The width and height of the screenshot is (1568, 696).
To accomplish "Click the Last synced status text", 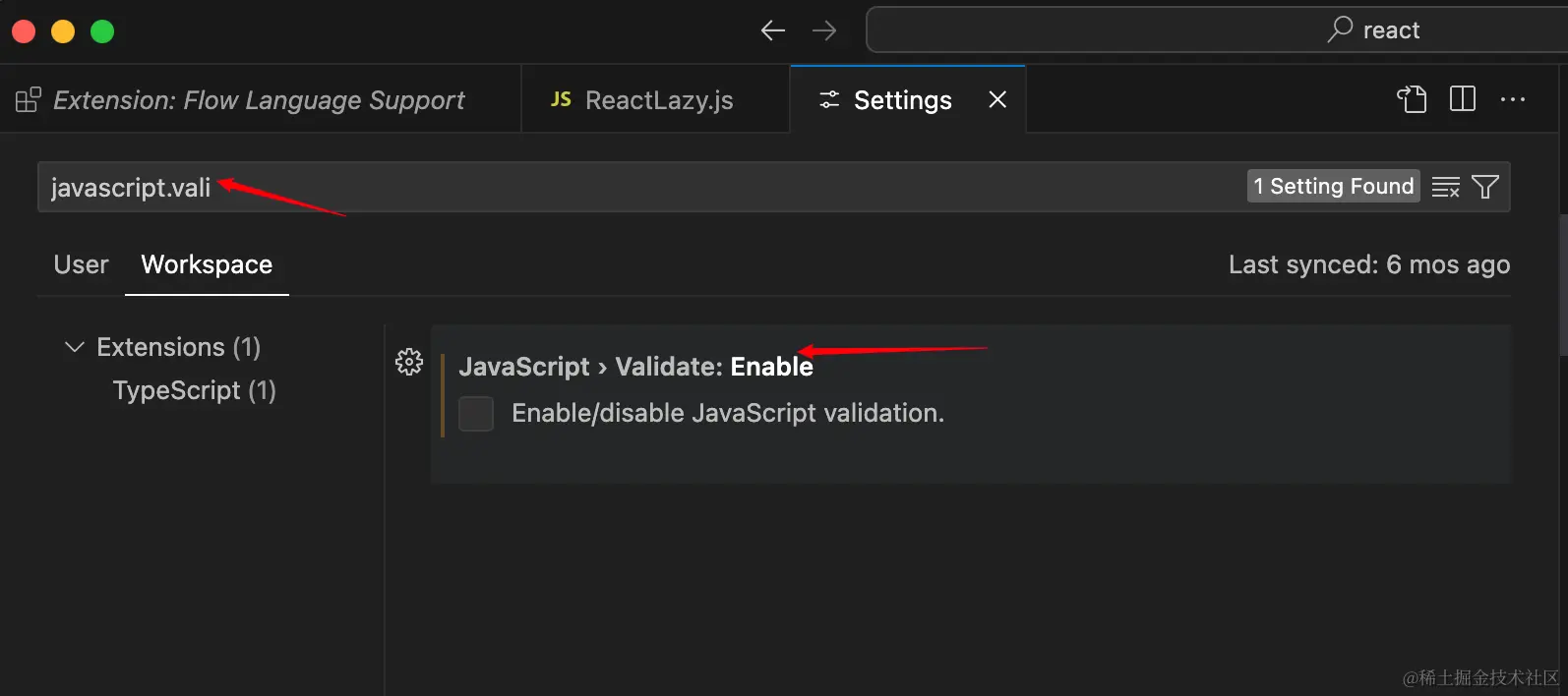I will point(1368,264).
